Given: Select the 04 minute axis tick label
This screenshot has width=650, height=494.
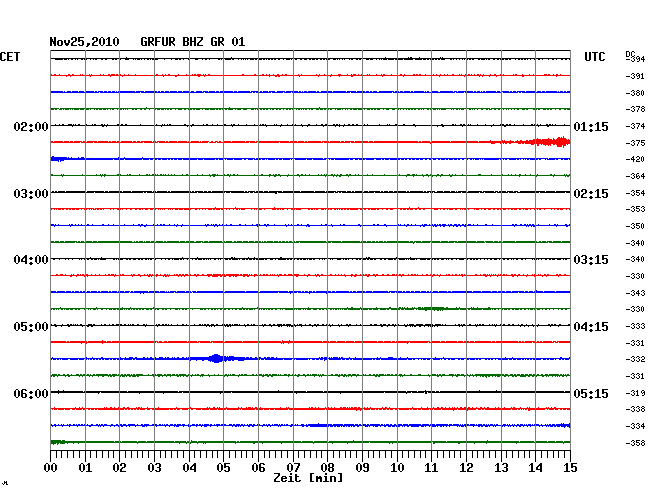Looking at the screenshot, I should 189,468.
